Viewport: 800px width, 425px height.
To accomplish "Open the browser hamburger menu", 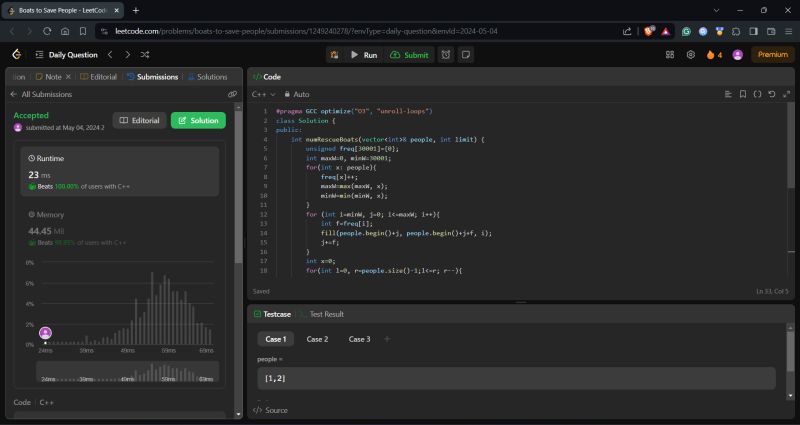I will 789,31.
